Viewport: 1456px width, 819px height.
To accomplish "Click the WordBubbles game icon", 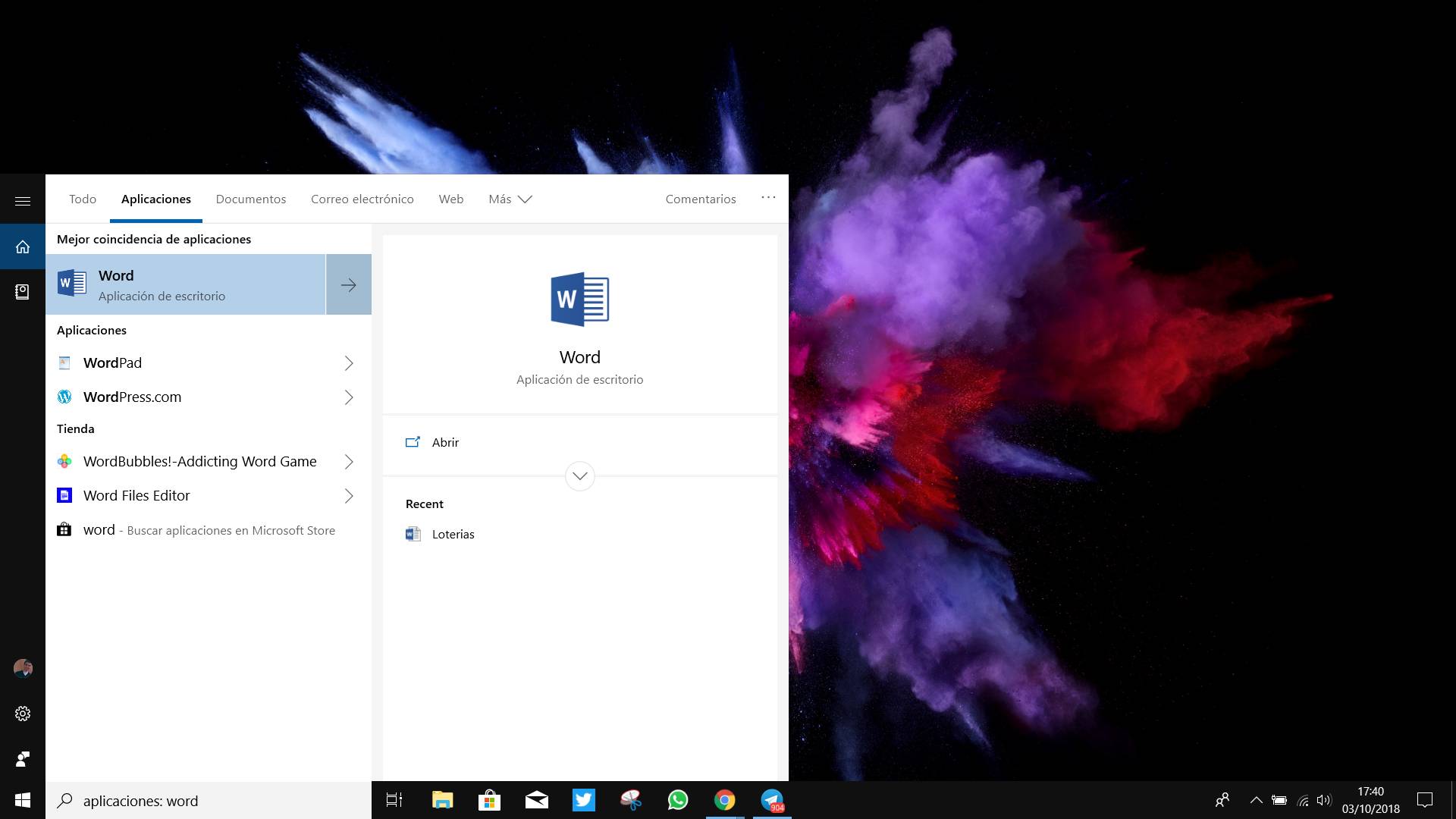I will [x=64, y=461].
